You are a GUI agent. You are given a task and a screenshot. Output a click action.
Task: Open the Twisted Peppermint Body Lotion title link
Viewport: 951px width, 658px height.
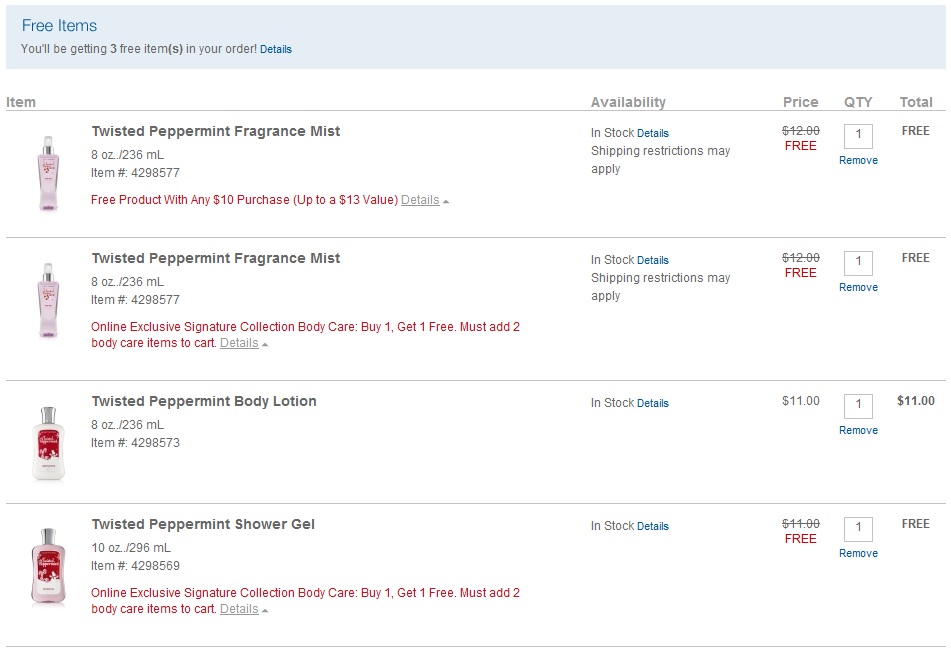204,401
